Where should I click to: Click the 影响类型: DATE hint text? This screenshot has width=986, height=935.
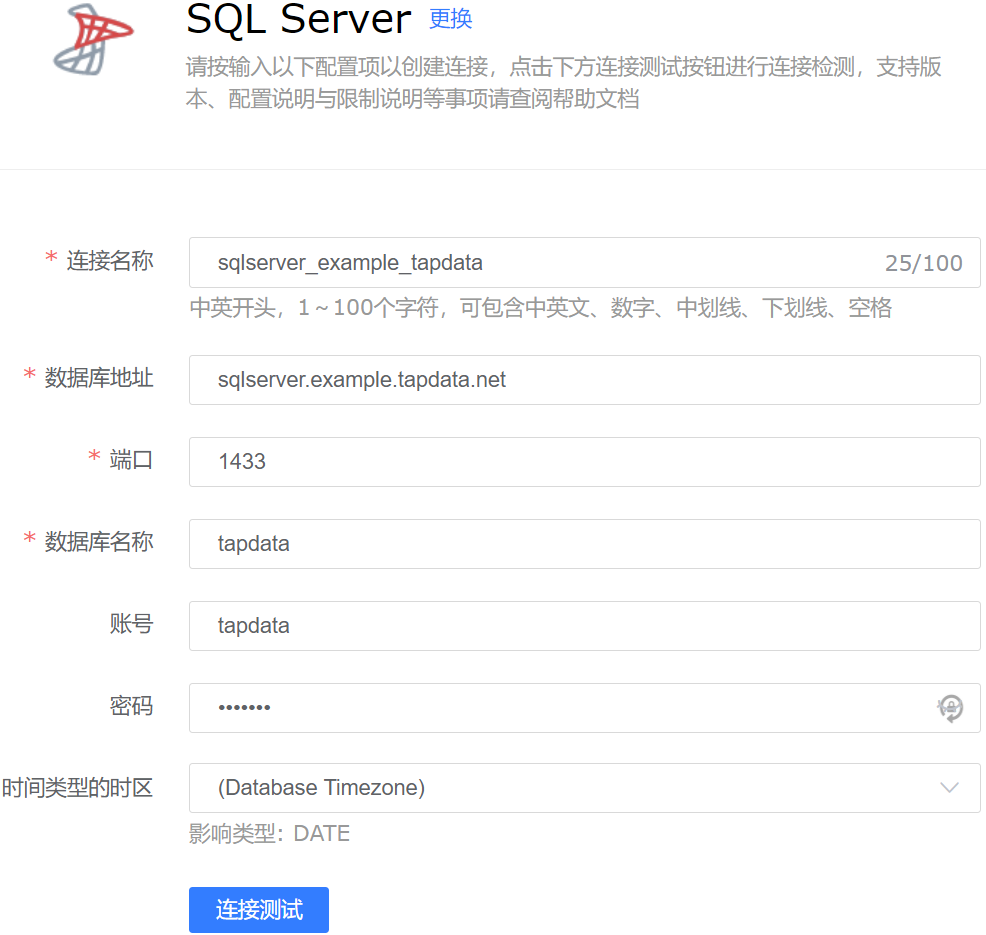click(x=269, y=833)
